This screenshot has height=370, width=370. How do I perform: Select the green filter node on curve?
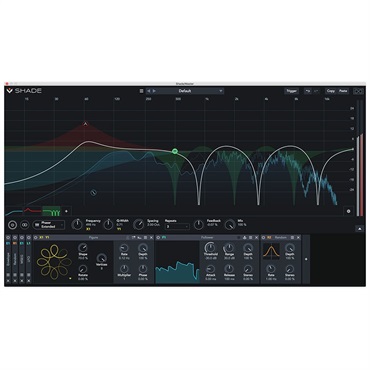coord(175,151)
